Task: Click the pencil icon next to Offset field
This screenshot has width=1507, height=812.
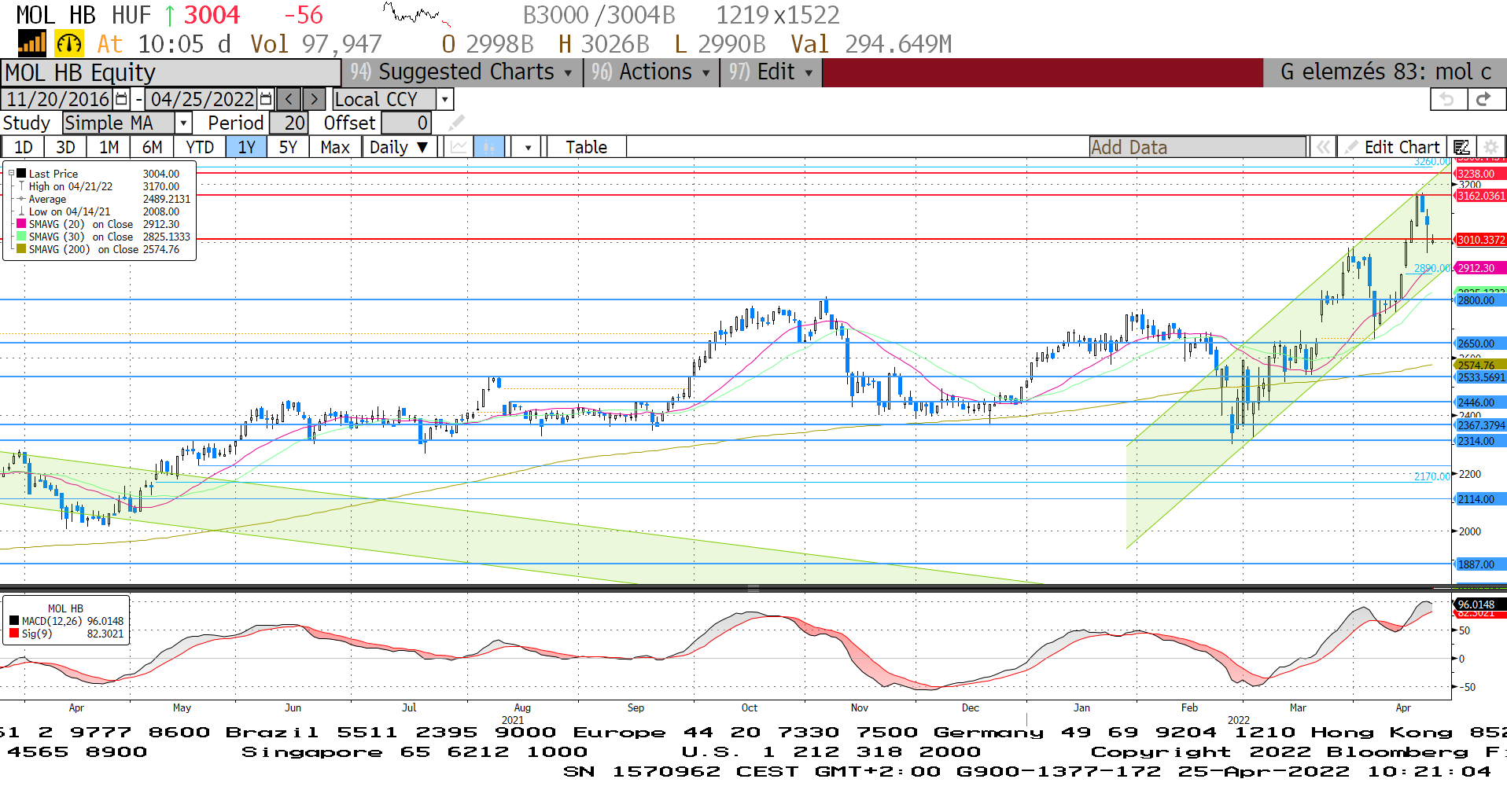Action: pyautogui.click(x=456, y=123)
